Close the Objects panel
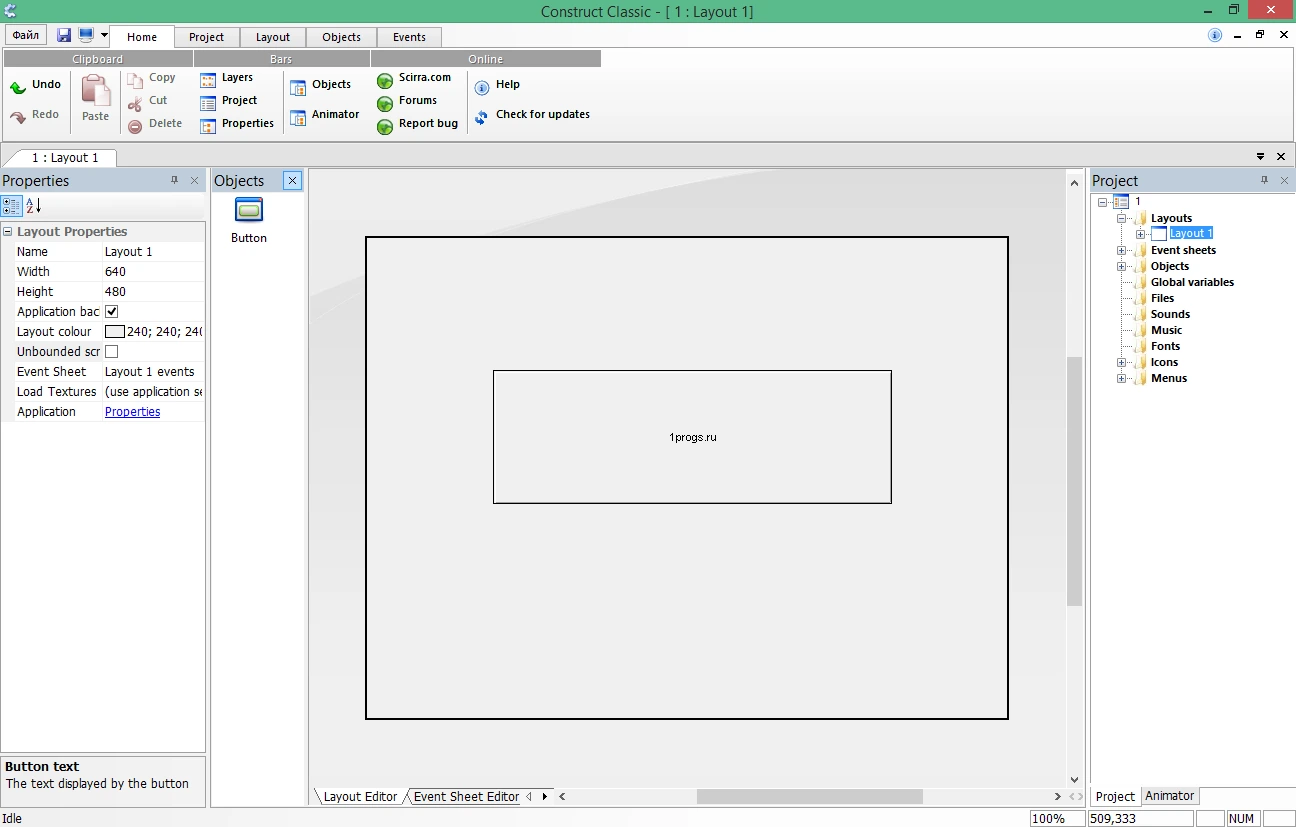The width and height of the screenshot is (1296, 827). [x=292, y=181]
